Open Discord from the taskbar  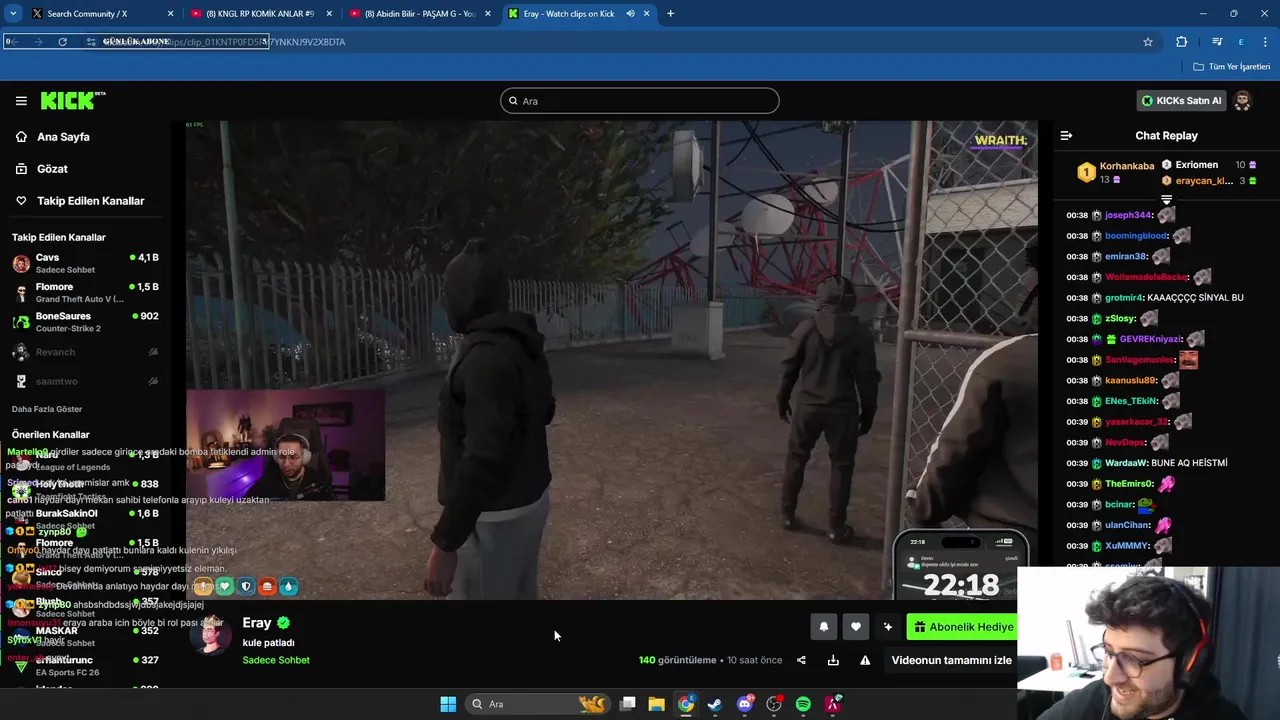point(745,704)
